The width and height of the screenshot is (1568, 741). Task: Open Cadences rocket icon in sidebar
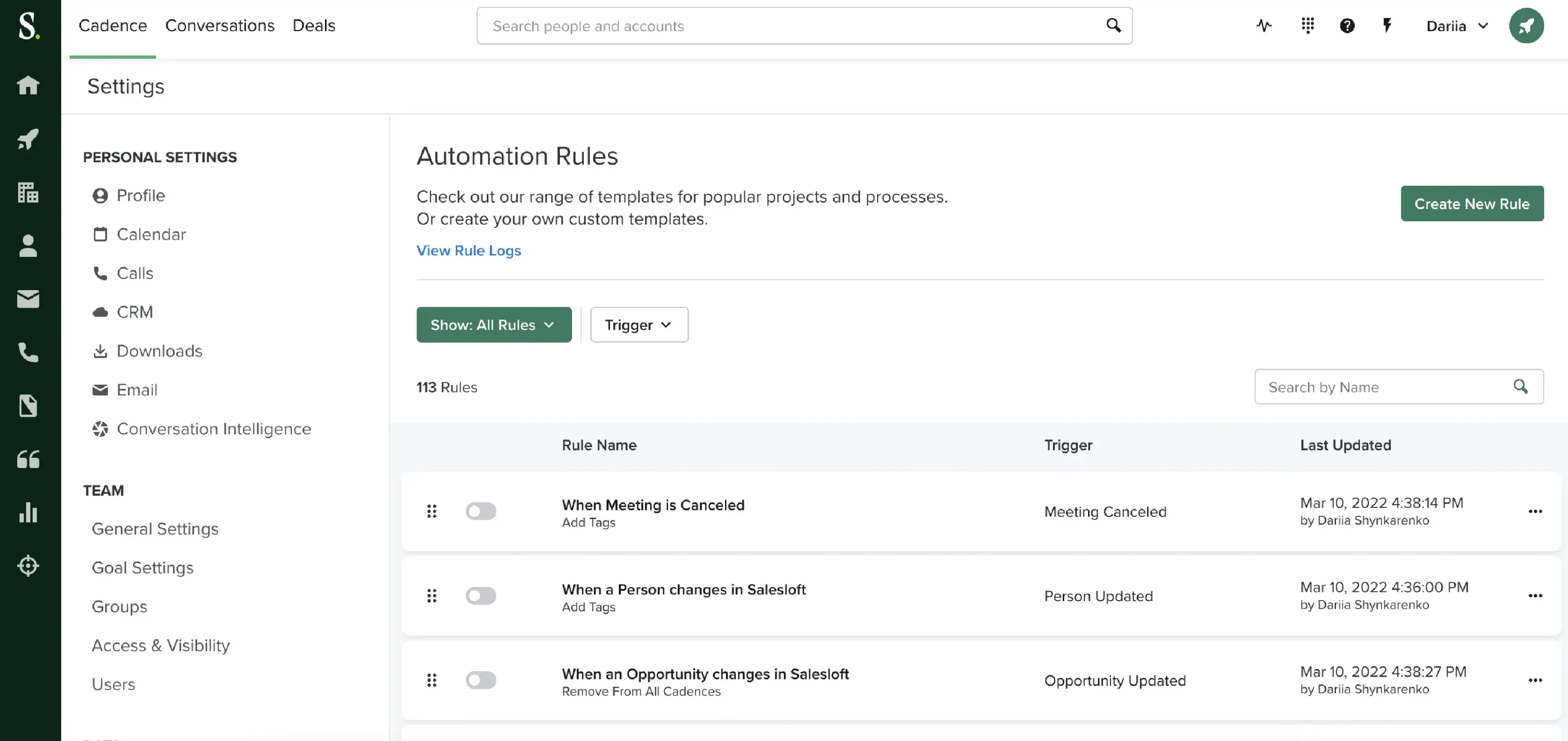28,139
